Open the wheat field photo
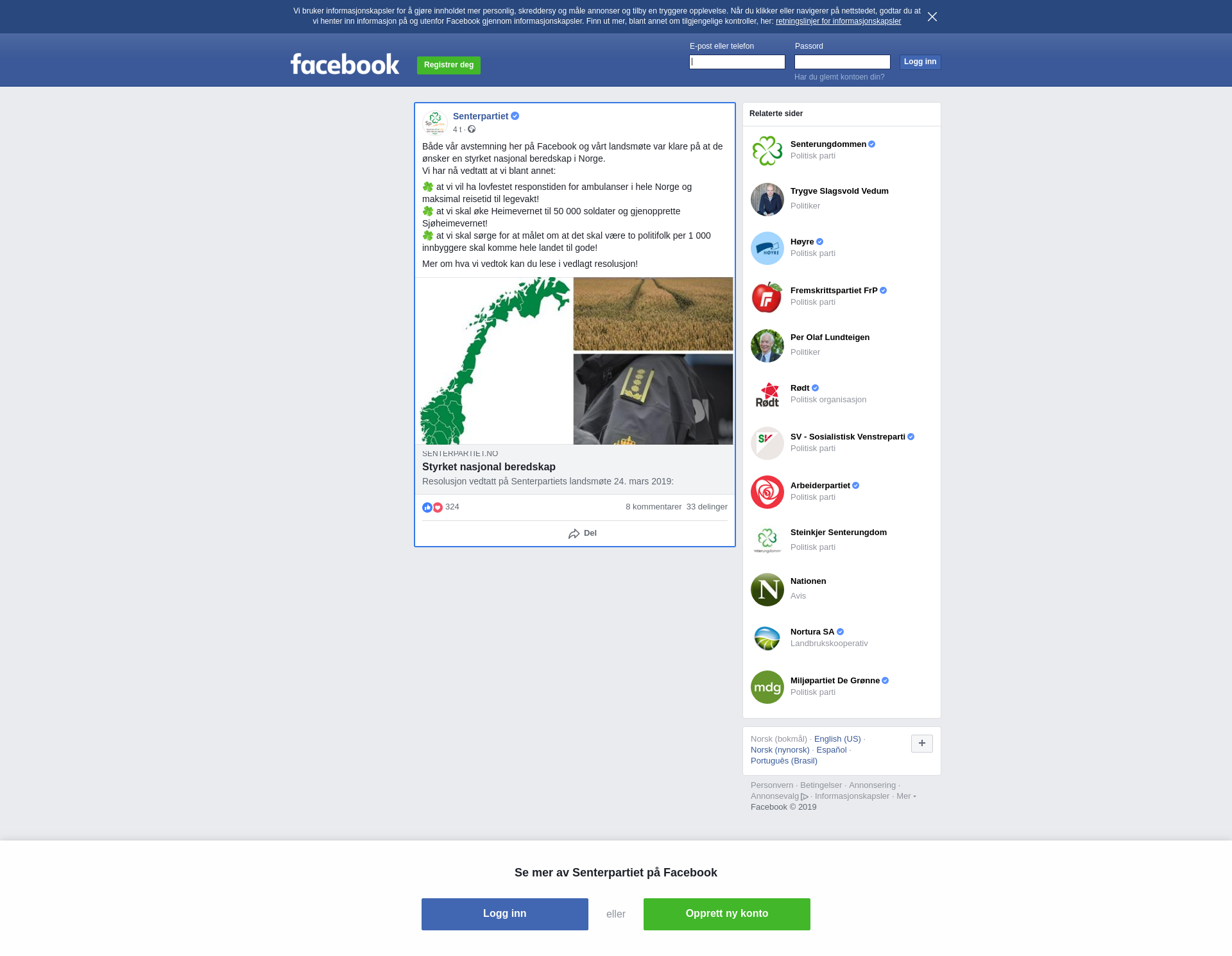Screen dimensions: 1232x956 tap(653, 314)
